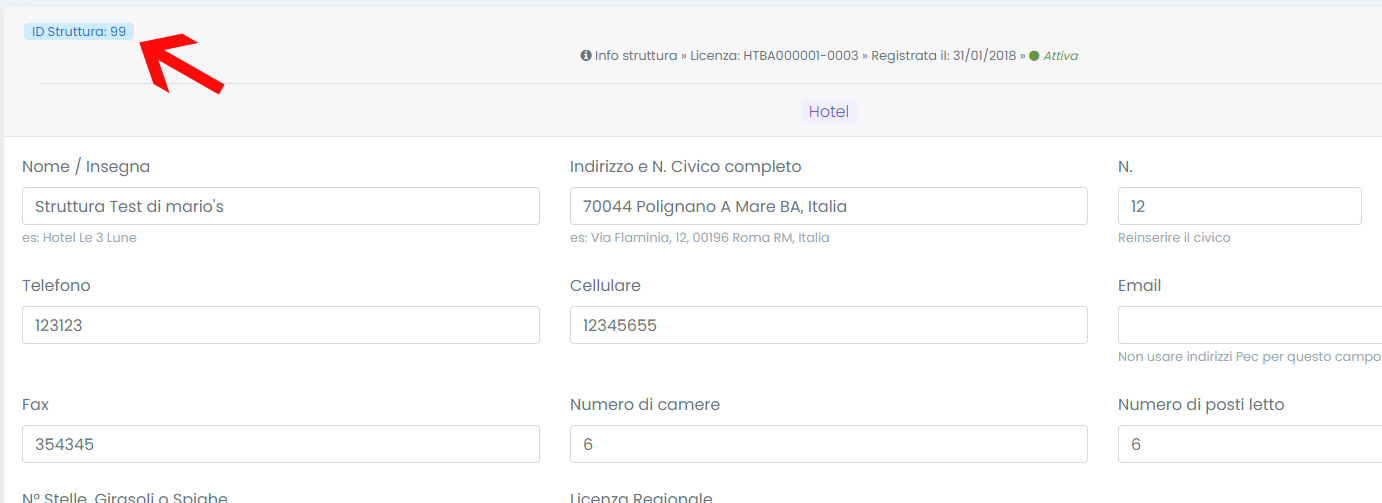
Task: Click the green Attiva status dot
Action: (x=1034, y=56)
